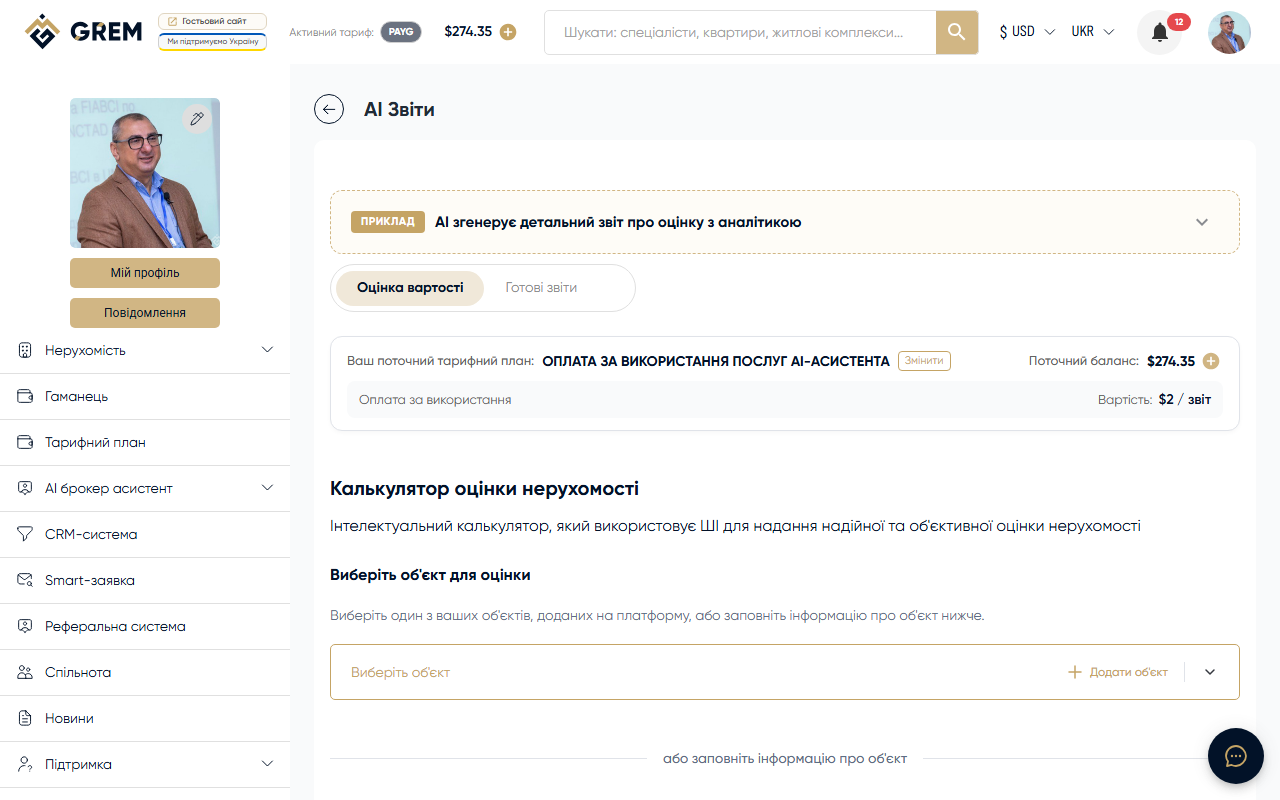Click the plus icon next to $274.35 in header
This screenshot has width=1280, height=800.
(x=508, y=31)
